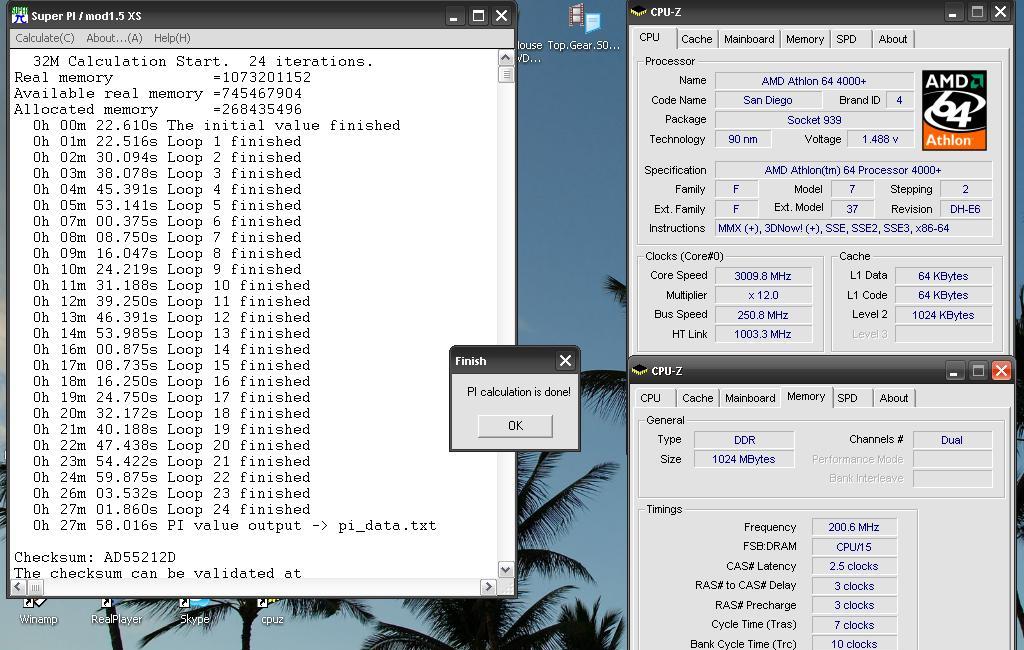Click the Voltage value 1.488 v
This screenshot has width=1024, height=650.
tap(880, 139)
